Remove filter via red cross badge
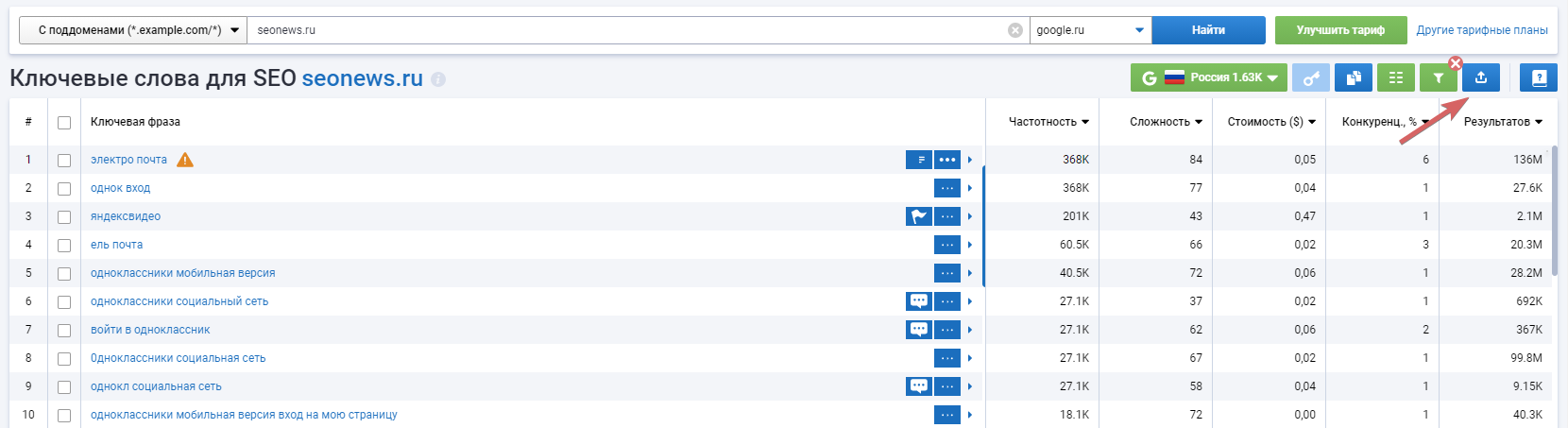The image size is (1568, 428). [1456, 63]
